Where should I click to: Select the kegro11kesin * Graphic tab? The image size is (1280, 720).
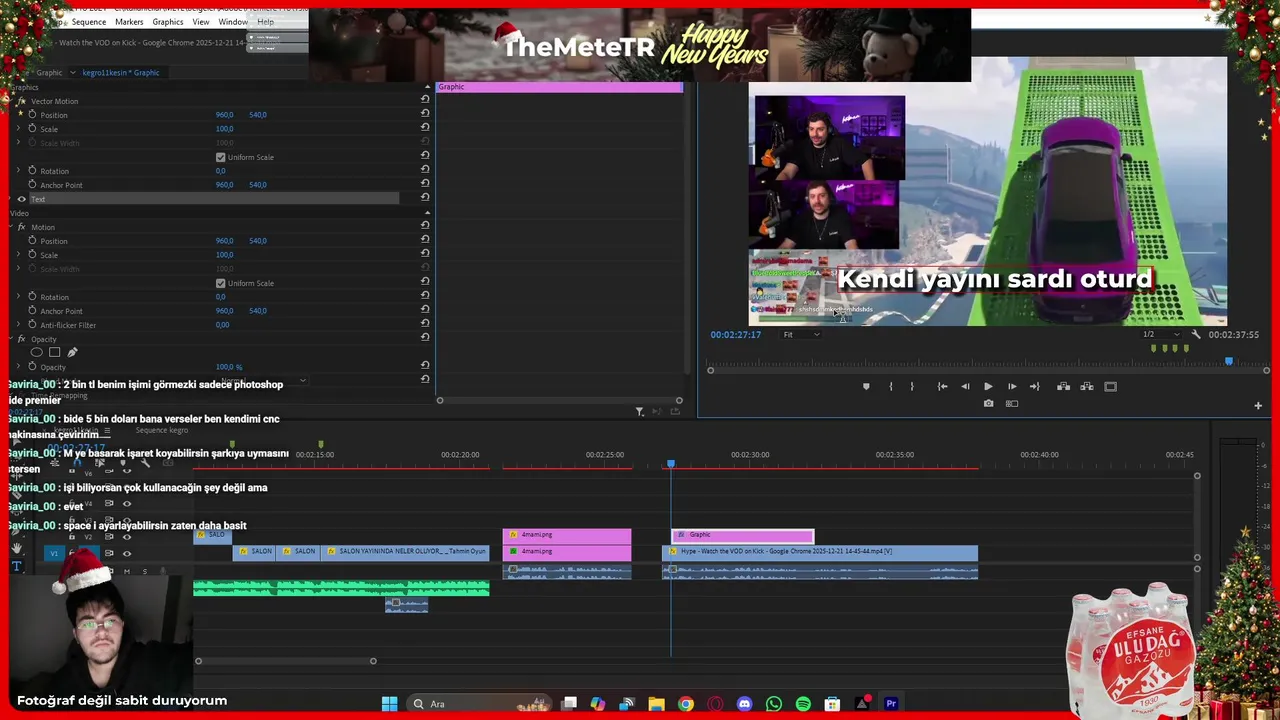pyautogui.click(x=121, y=72)
